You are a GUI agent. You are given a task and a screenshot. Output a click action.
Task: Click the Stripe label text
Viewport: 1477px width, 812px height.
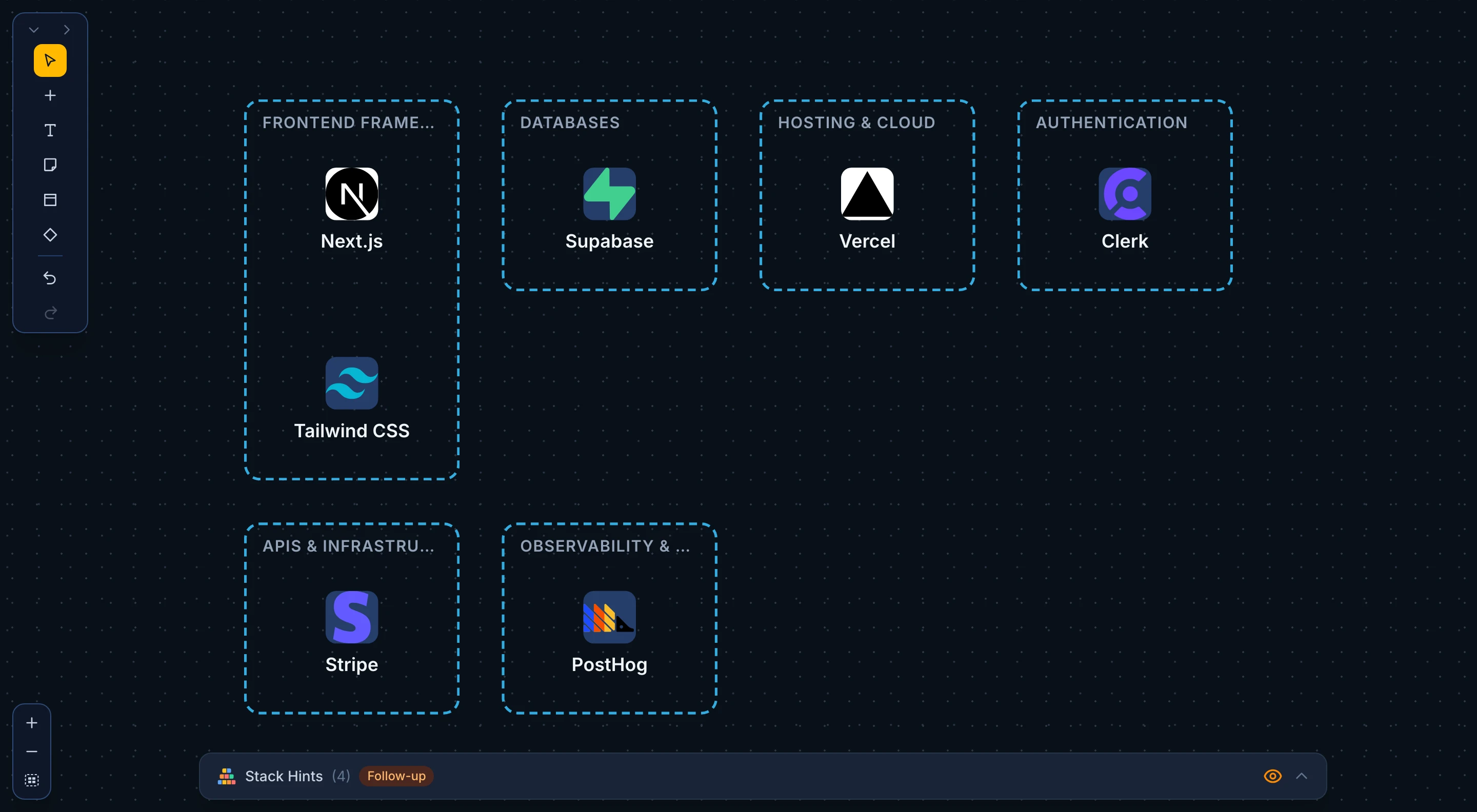point(351,665)
